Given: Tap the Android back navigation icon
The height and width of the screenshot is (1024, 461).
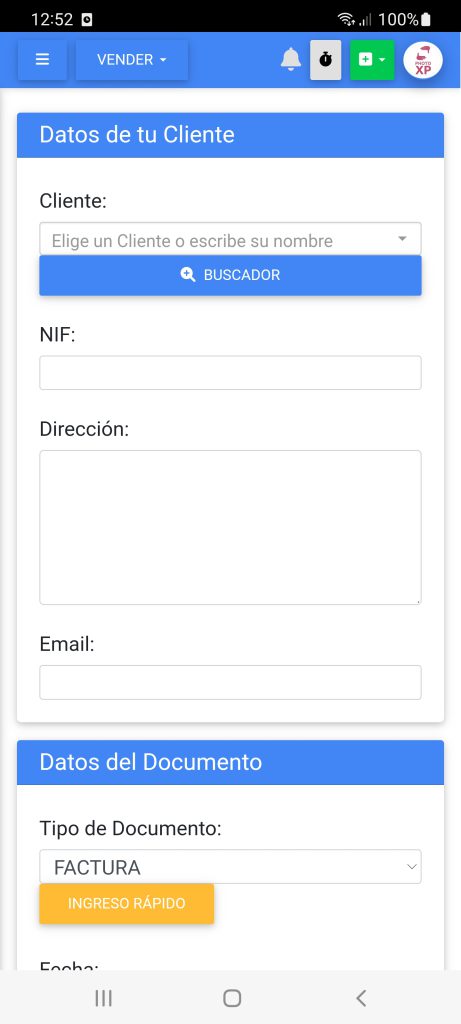Looking at the screenshot, I should [x=360, y=998].
